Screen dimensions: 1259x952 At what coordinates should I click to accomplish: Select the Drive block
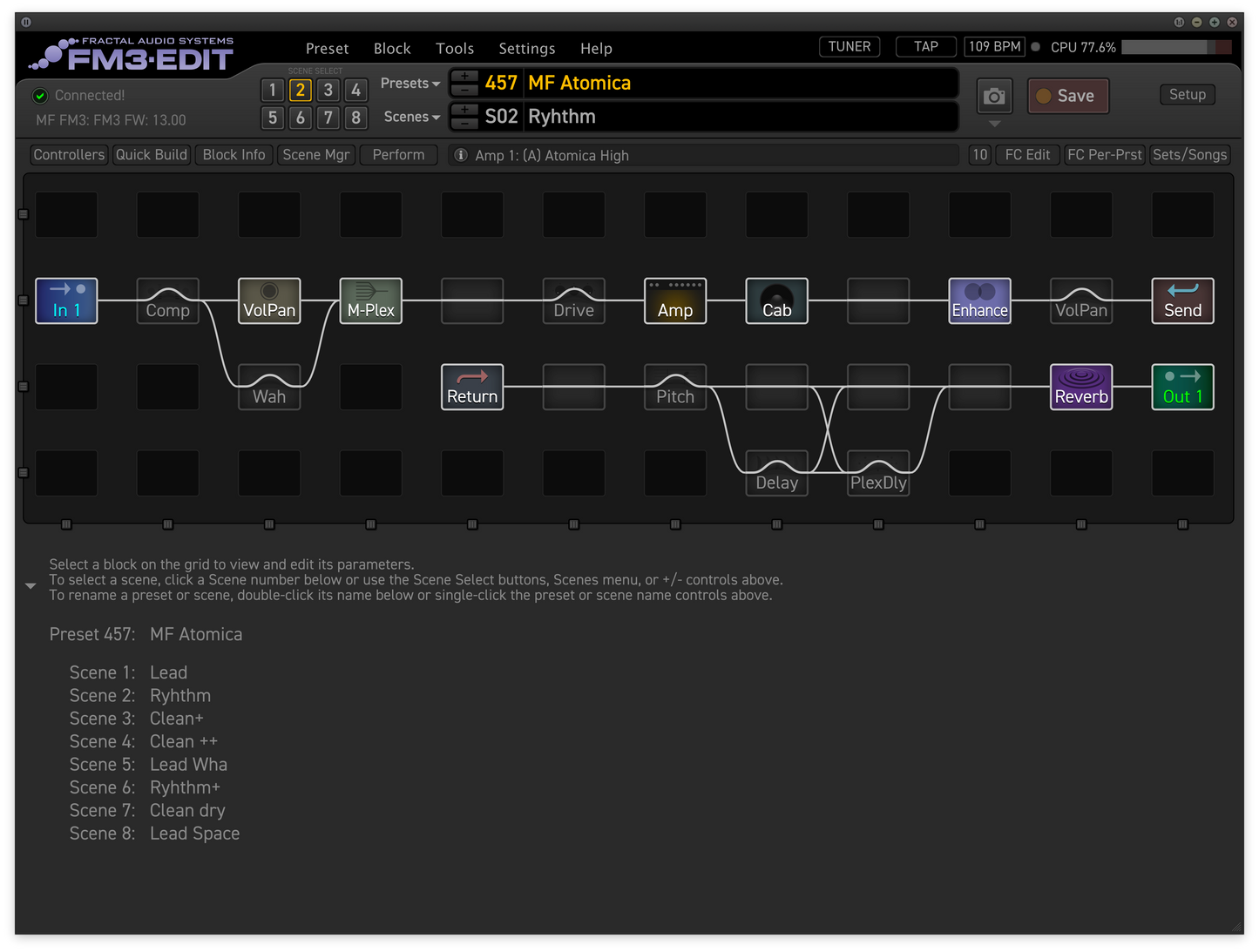pyautogui.click(x=574, y=300)
